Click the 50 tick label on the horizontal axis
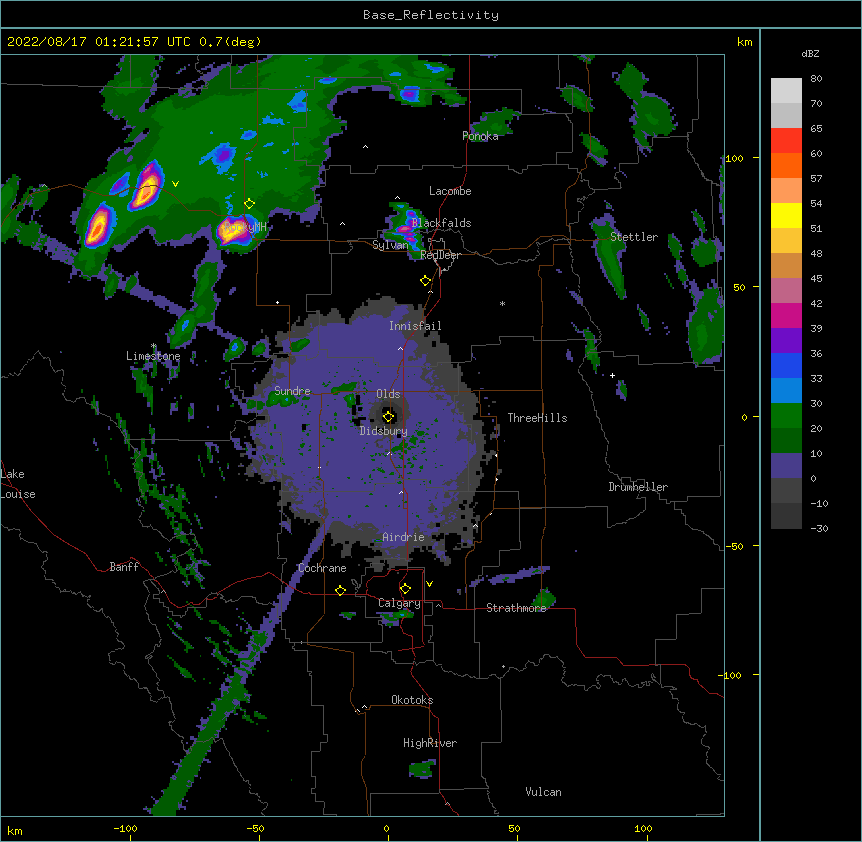Viewport: 862px width, 842px height. (x=514, y=828)
